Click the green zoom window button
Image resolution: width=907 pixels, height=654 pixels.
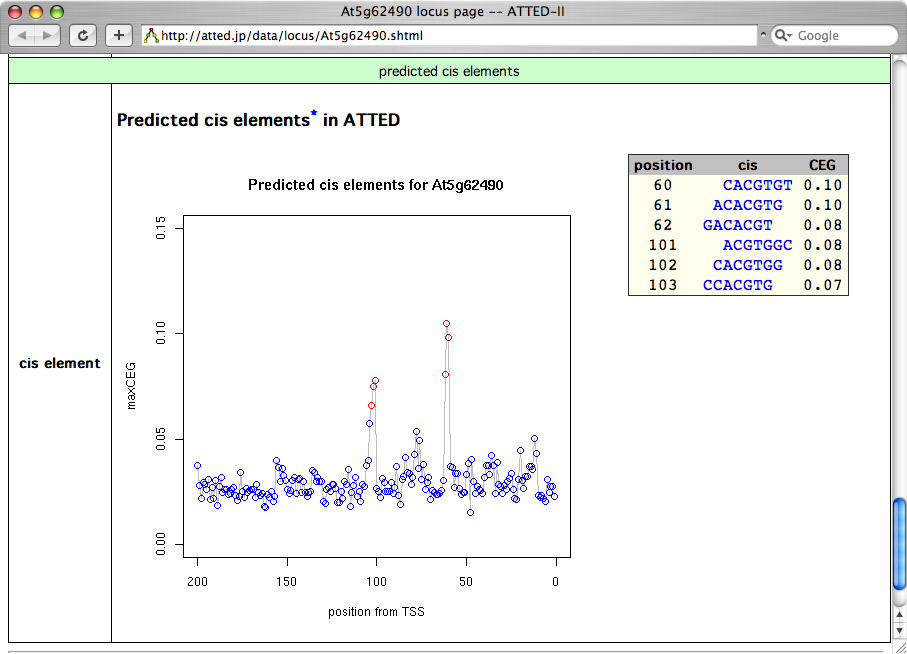click(57, 12)
